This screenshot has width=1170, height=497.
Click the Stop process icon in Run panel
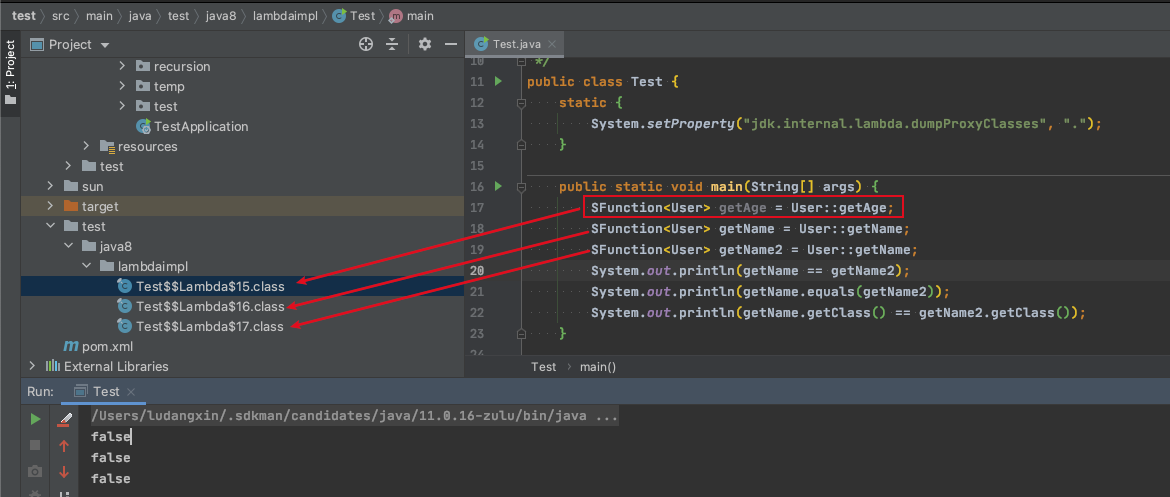click(x=35, y=446)
